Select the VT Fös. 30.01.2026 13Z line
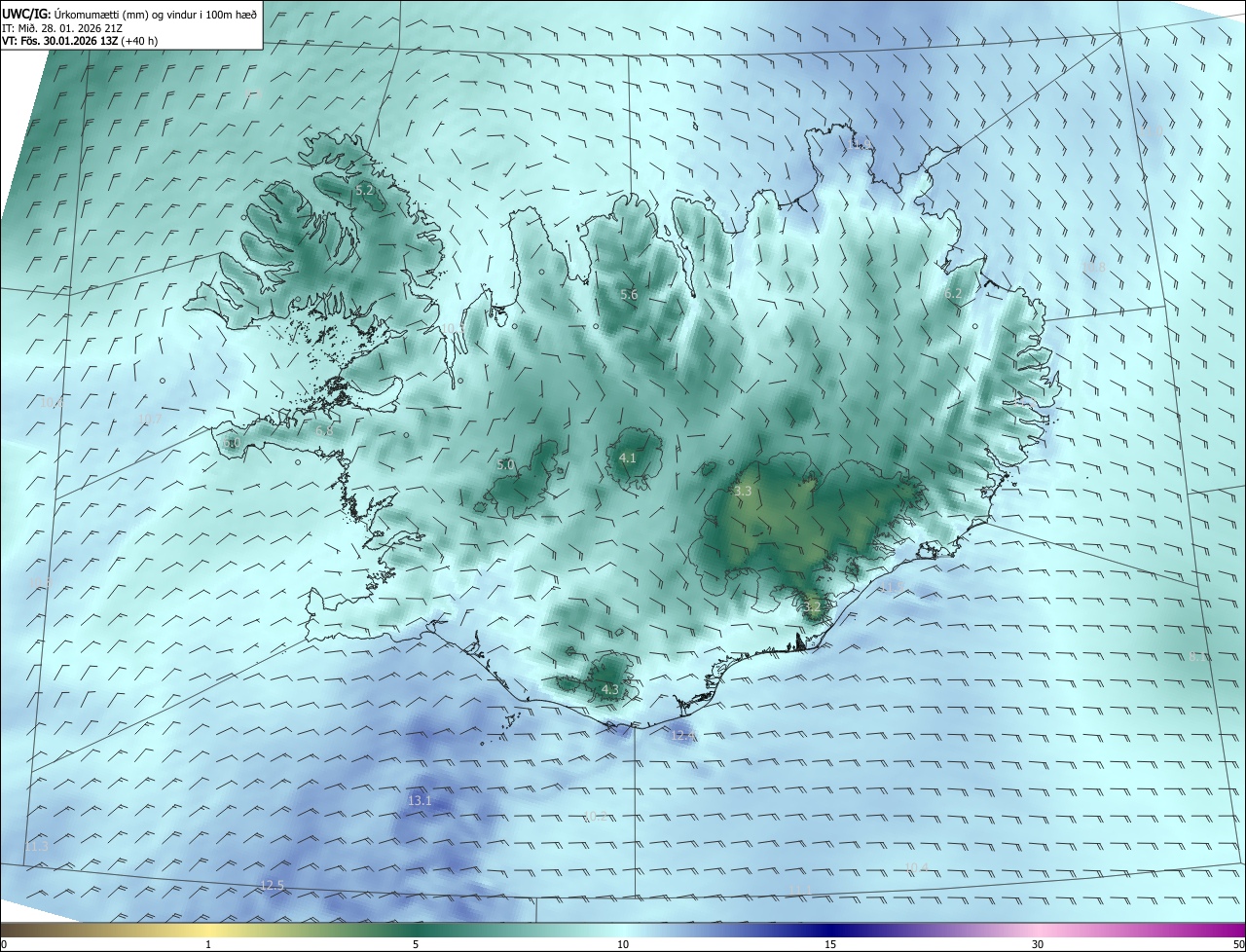 82,41
